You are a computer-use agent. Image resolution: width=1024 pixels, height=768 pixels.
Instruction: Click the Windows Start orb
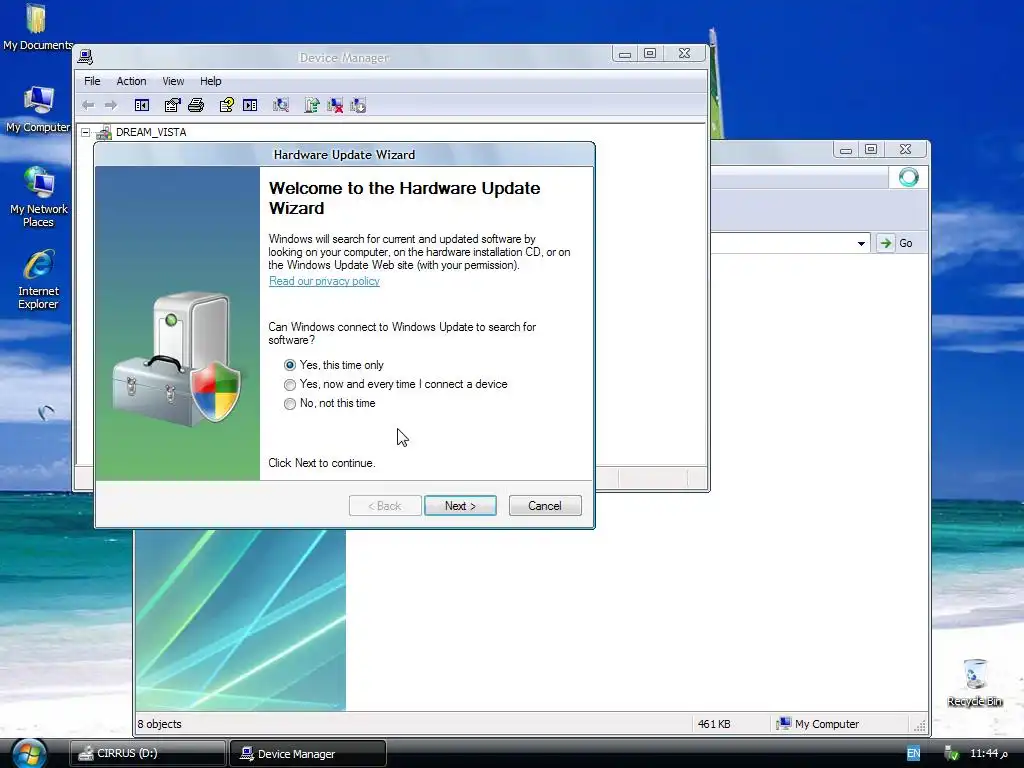29,752
